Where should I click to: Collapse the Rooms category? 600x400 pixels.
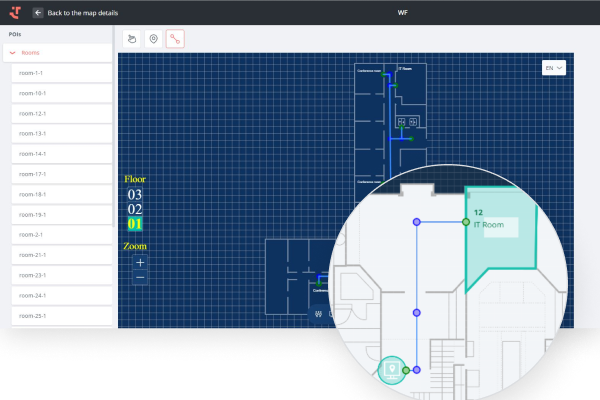[x=13, y=52]
